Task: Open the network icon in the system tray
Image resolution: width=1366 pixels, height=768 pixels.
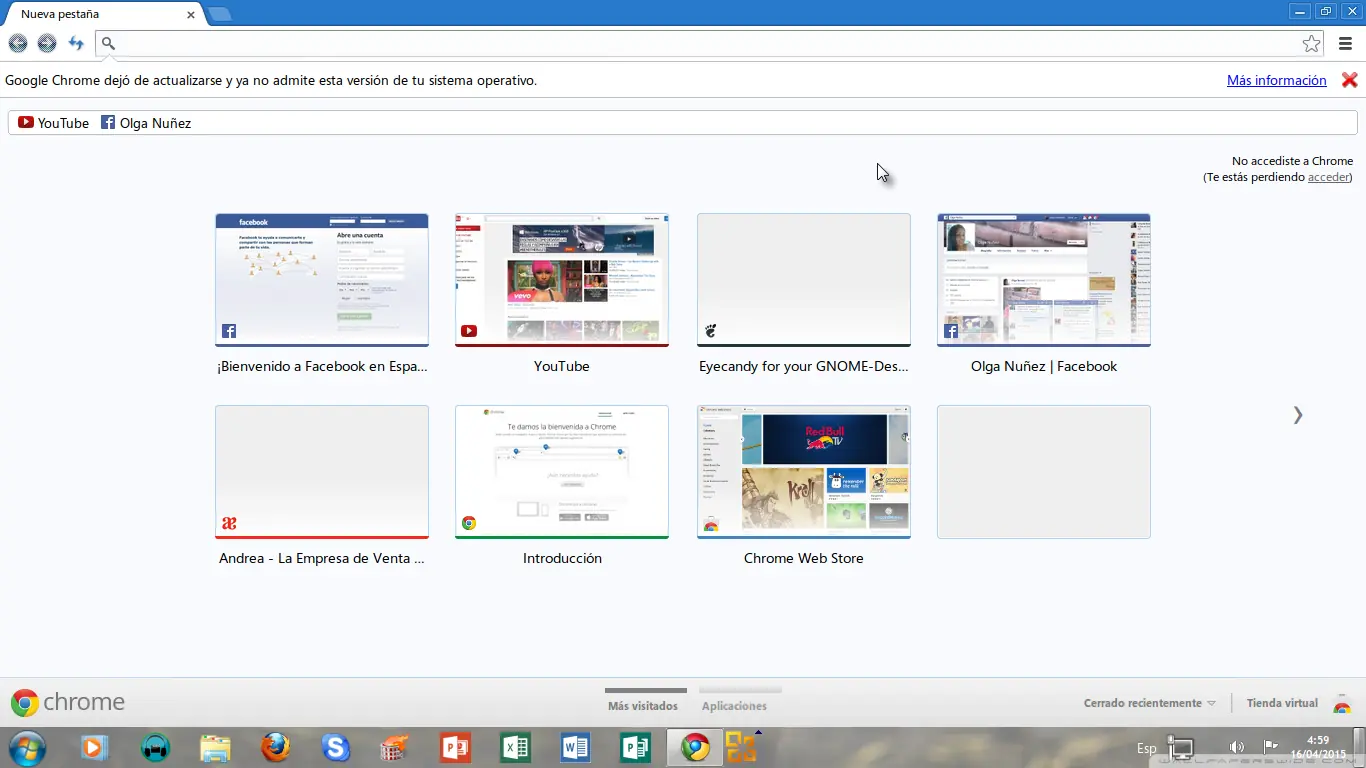Action: point(1182,747)
